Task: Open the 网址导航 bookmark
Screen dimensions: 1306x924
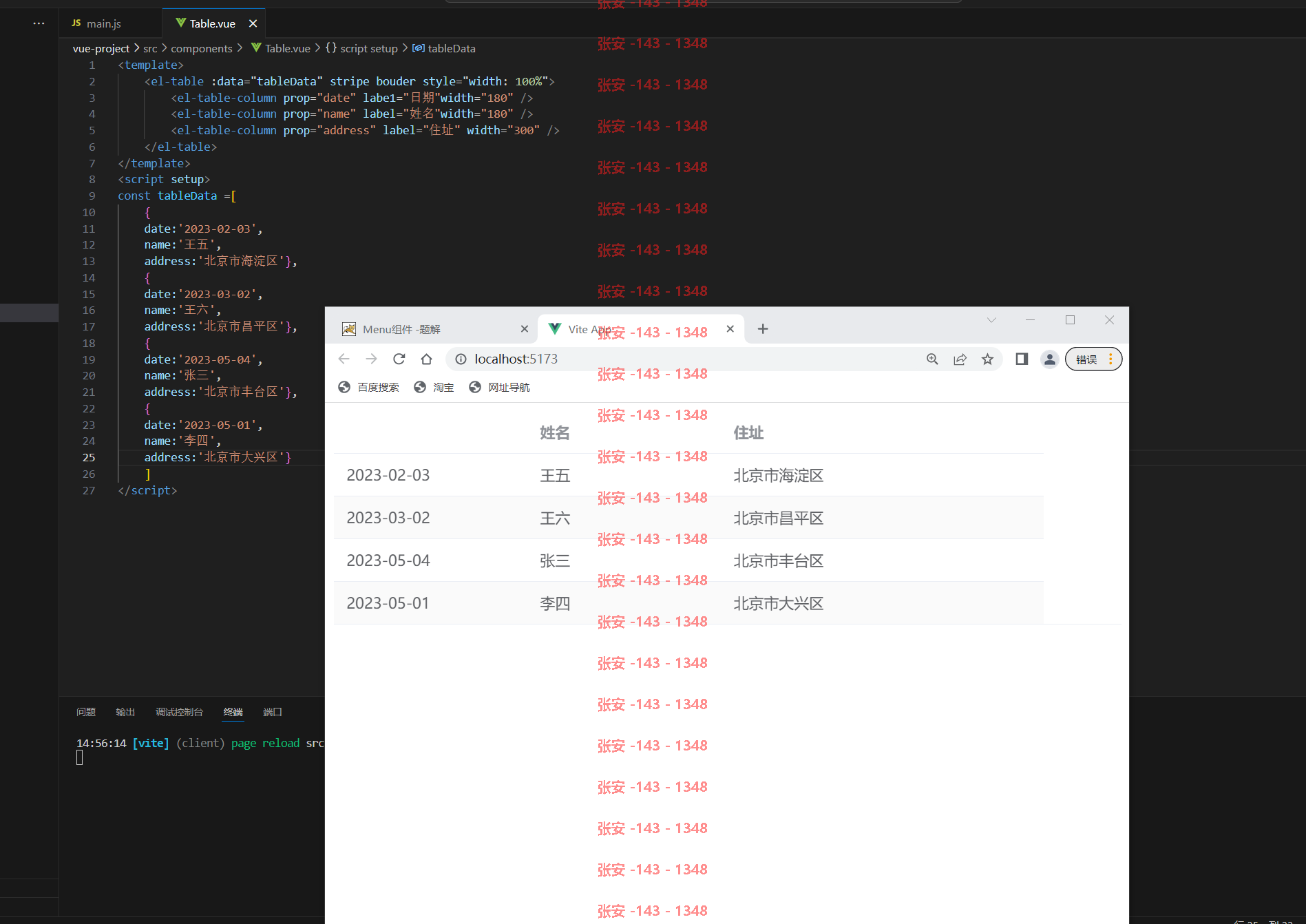Action: point(499,387)
